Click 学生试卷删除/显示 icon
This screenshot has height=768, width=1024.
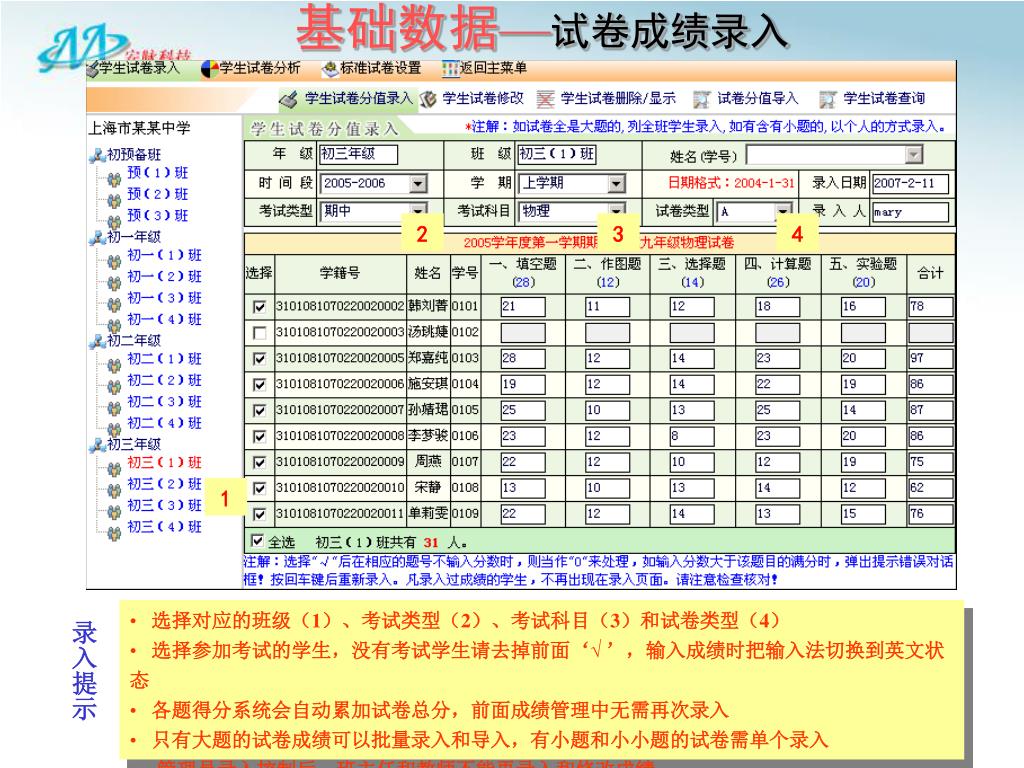coord(545,99)
